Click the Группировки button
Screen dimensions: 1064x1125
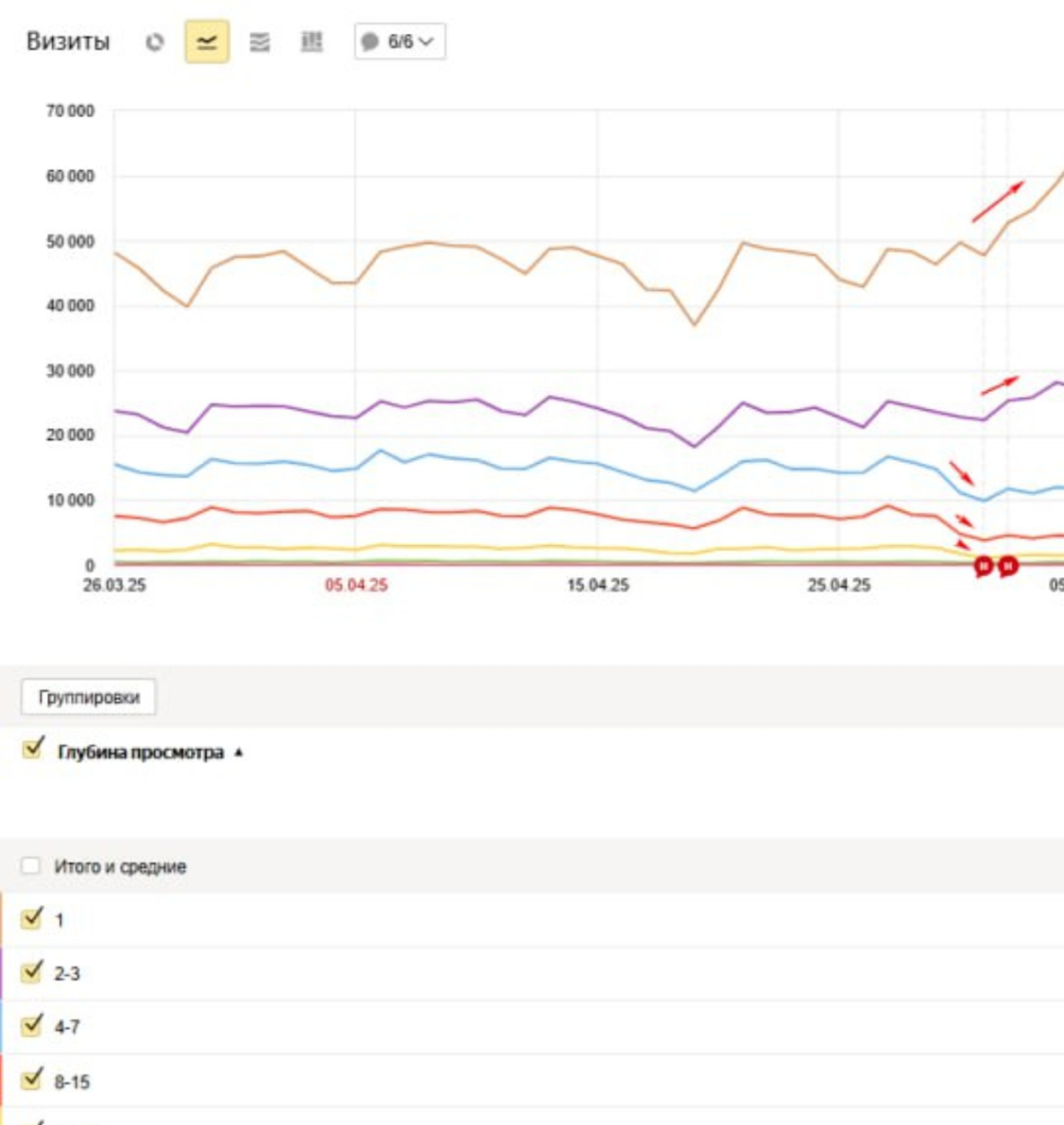[89, 698]
